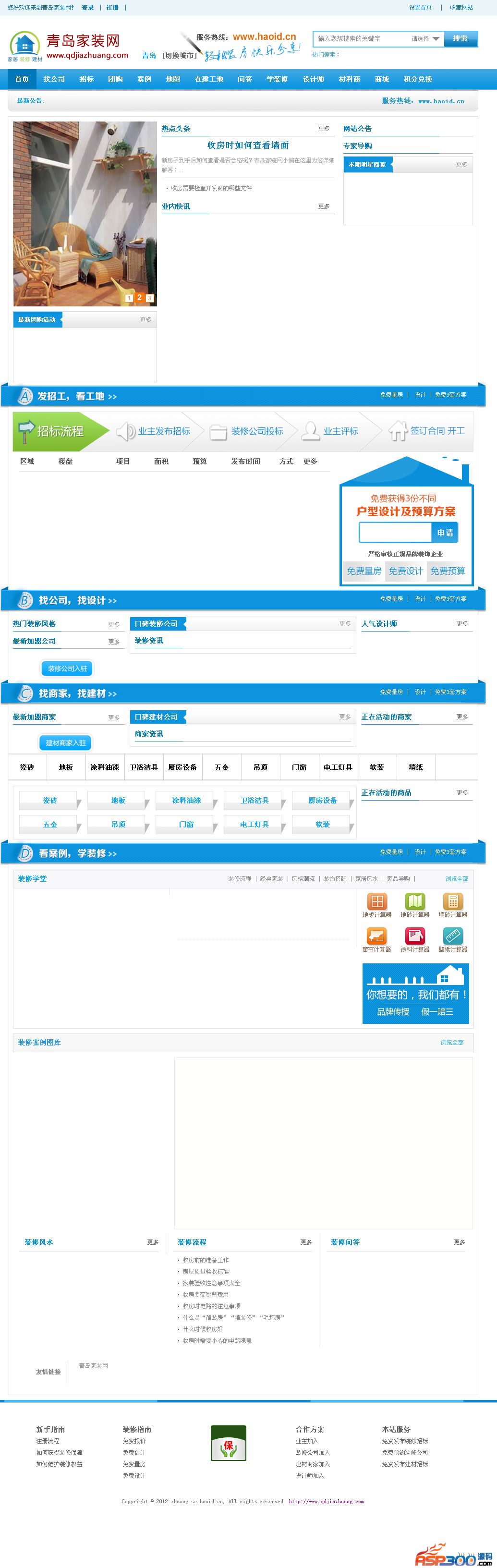Click the 申请 apply button
Screen dimensions: 497x1568
(x=445, y=533)
